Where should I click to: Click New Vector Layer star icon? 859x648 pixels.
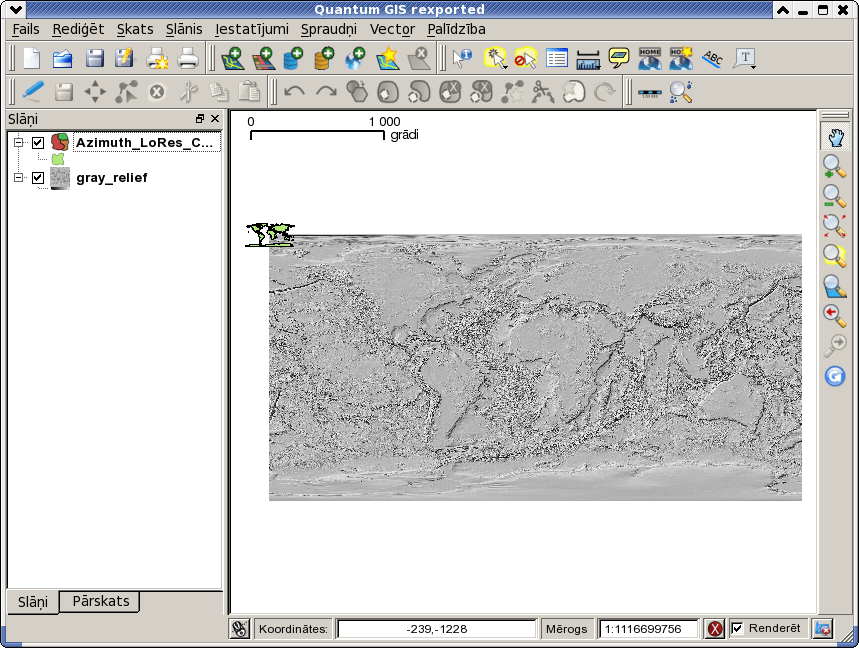coord(387,58)
